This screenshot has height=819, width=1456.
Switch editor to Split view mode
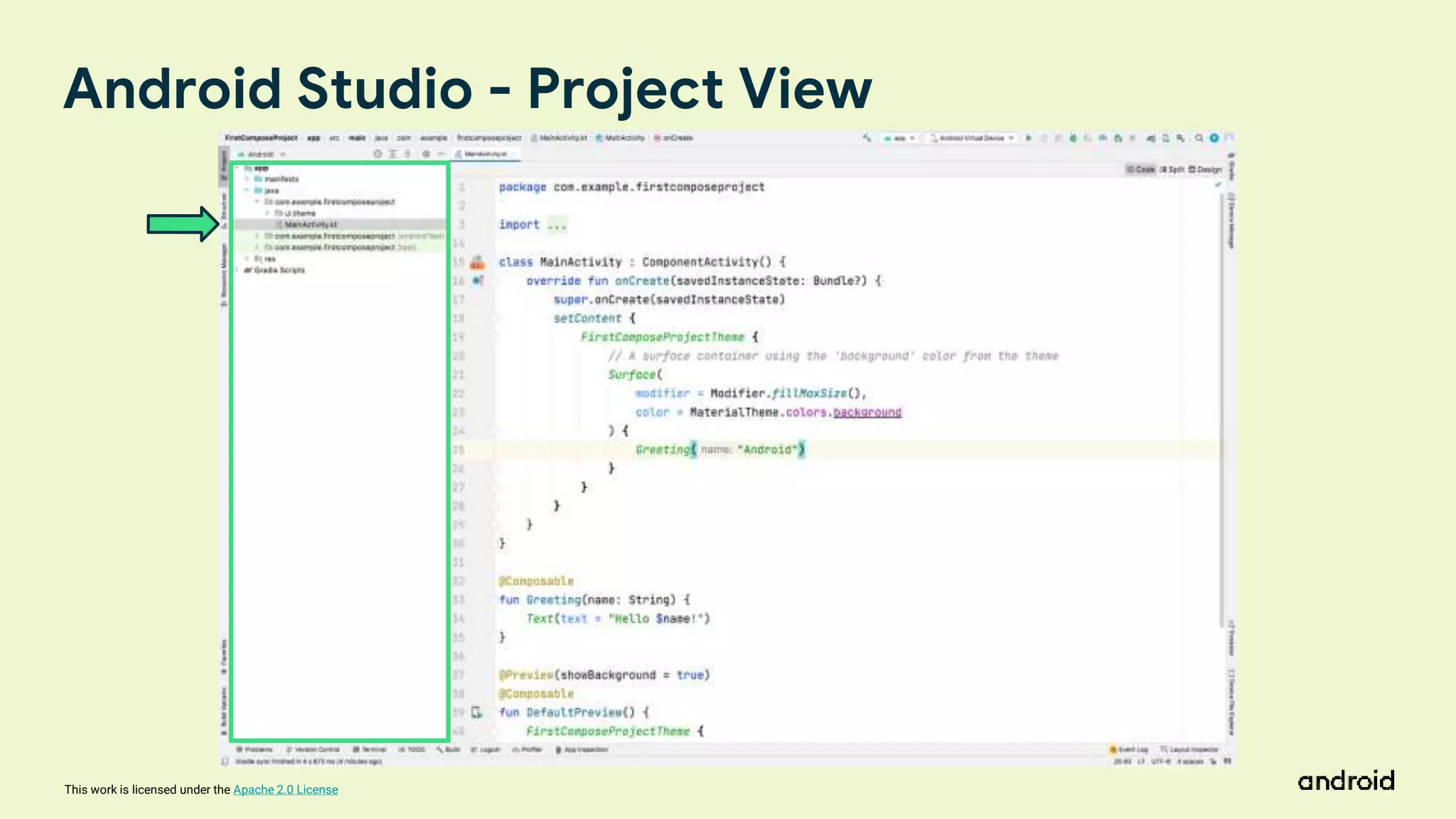point(1172,169)
